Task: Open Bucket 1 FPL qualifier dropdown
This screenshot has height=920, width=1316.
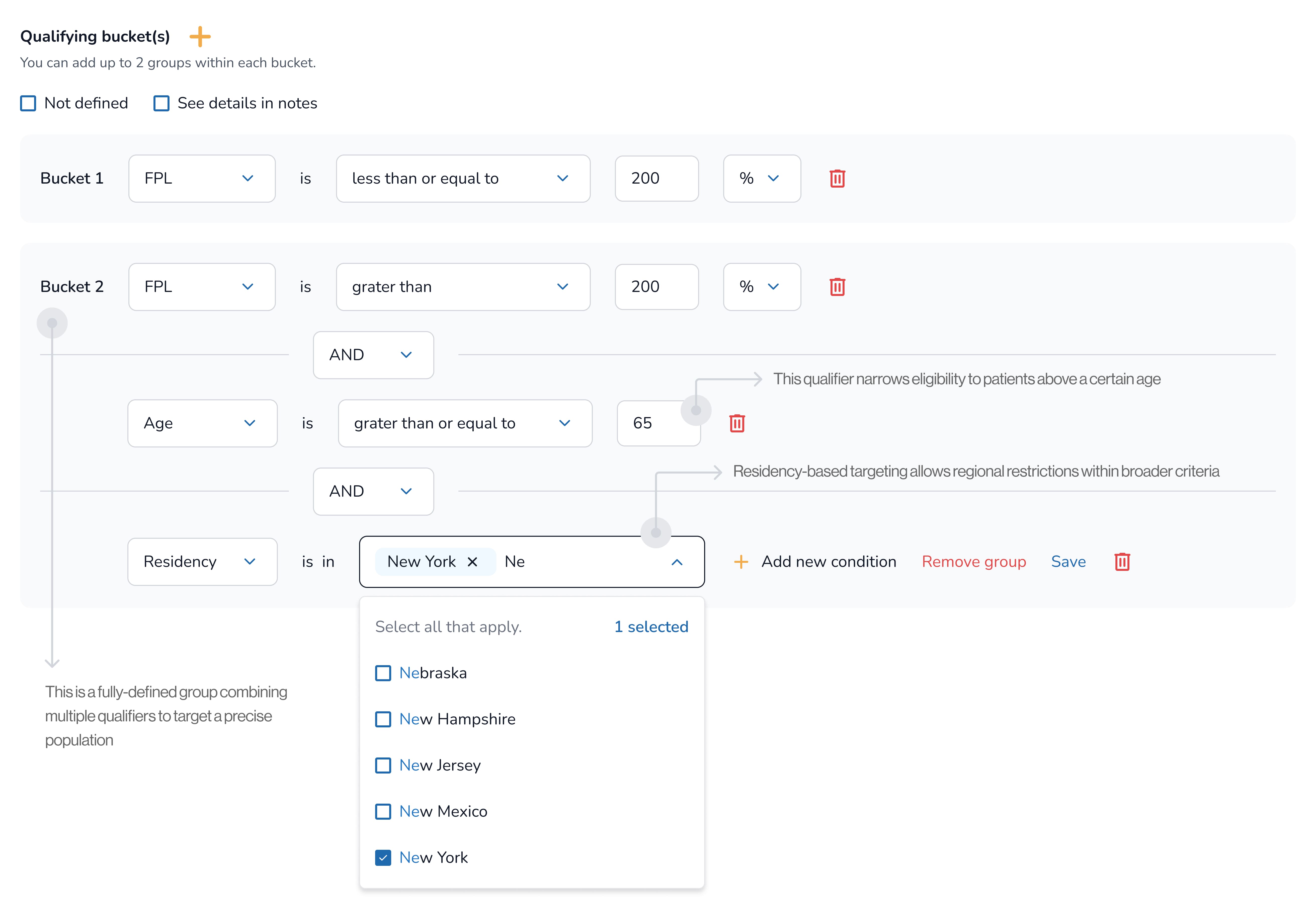Action: coord(202,178)
